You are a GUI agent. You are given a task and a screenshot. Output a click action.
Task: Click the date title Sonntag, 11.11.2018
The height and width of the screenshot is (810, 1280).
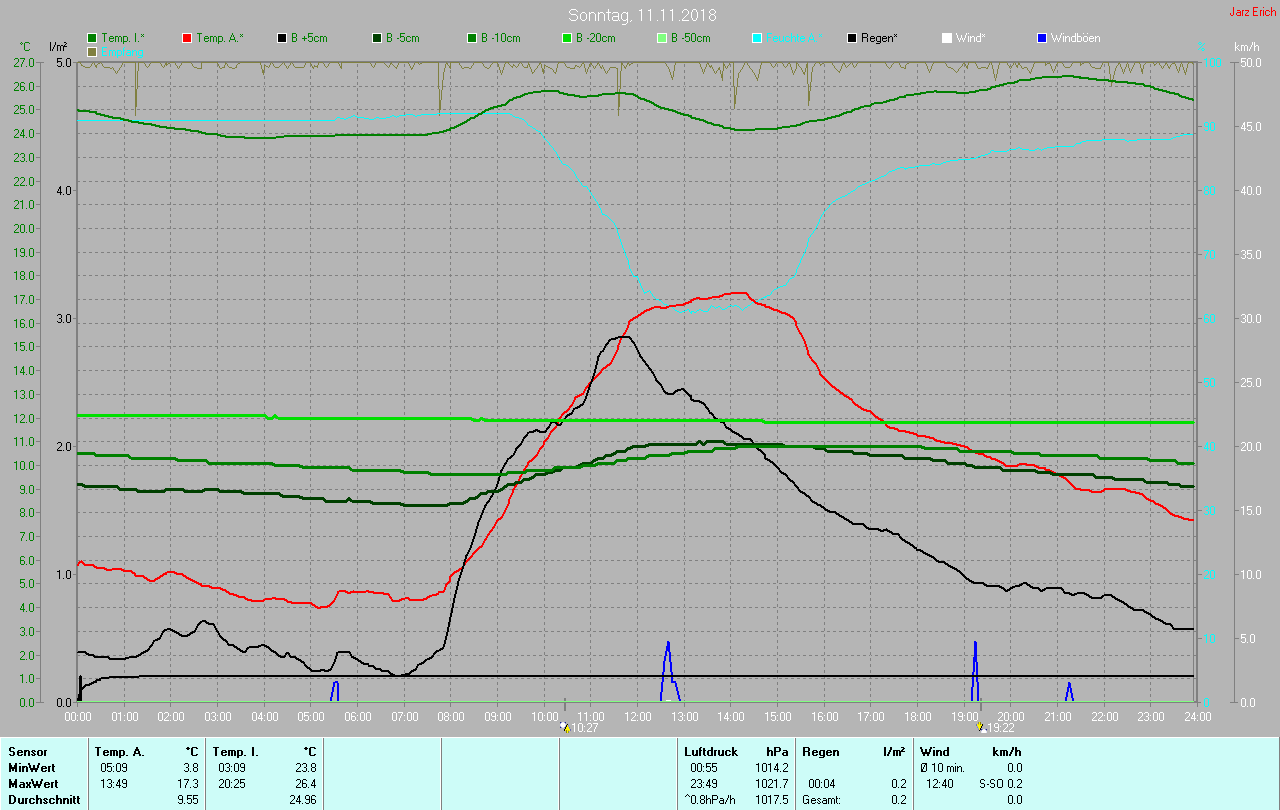click(x=642, y=15)
